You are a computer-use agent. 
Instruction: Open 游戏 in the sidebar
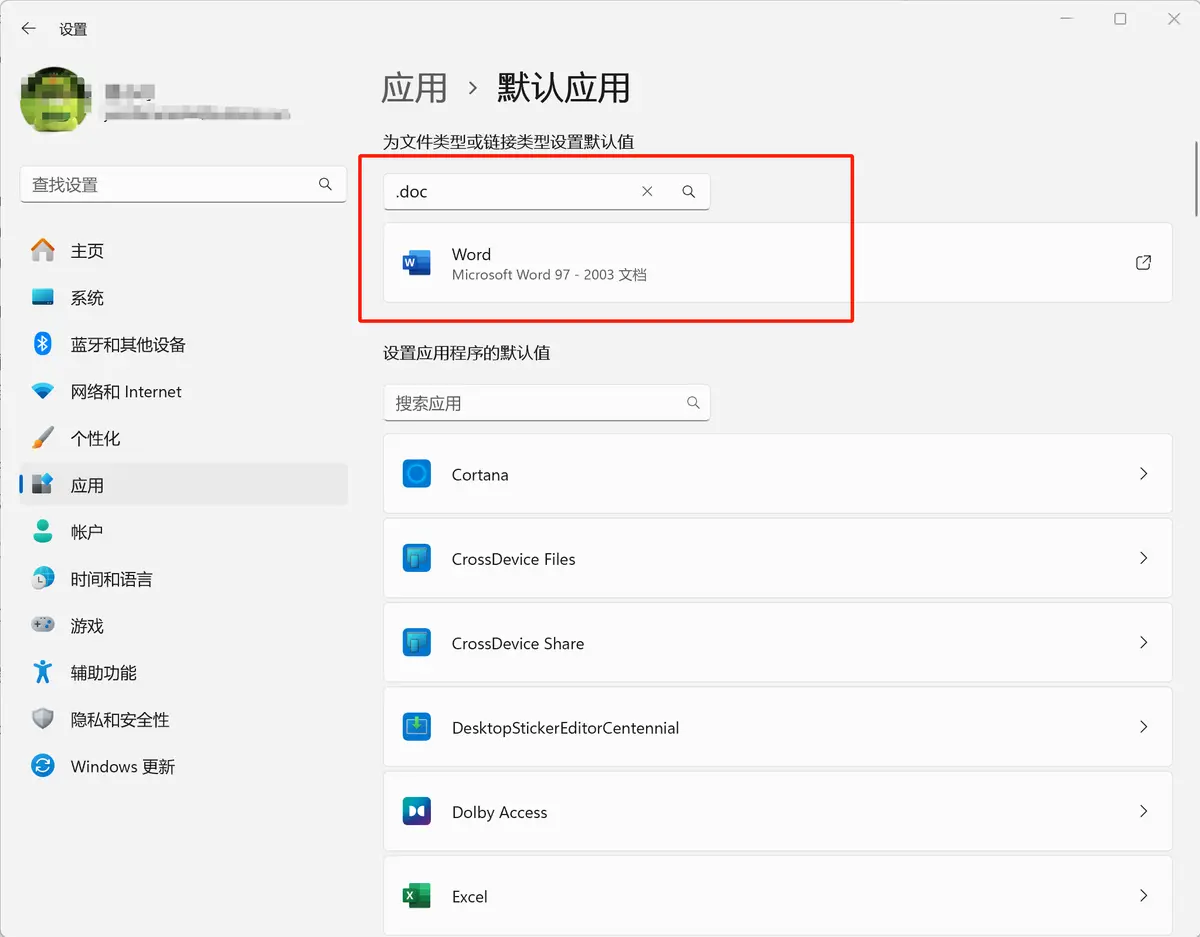coord(184,626)
